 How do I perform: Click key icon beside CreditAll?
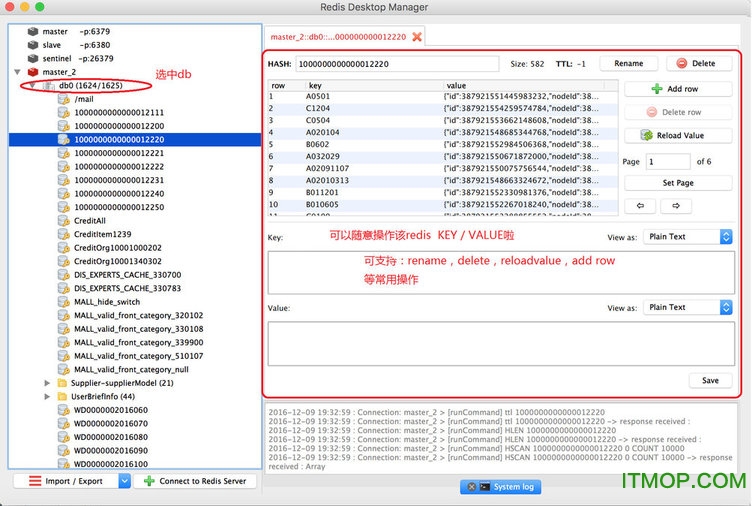pos(63,221)
